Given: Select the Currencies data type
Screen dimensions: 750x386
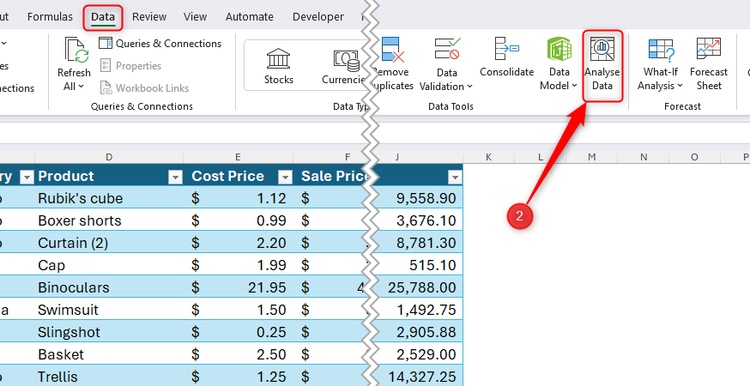Looking at the screenshot, I should pyautogui.click(x=344, y=66).
